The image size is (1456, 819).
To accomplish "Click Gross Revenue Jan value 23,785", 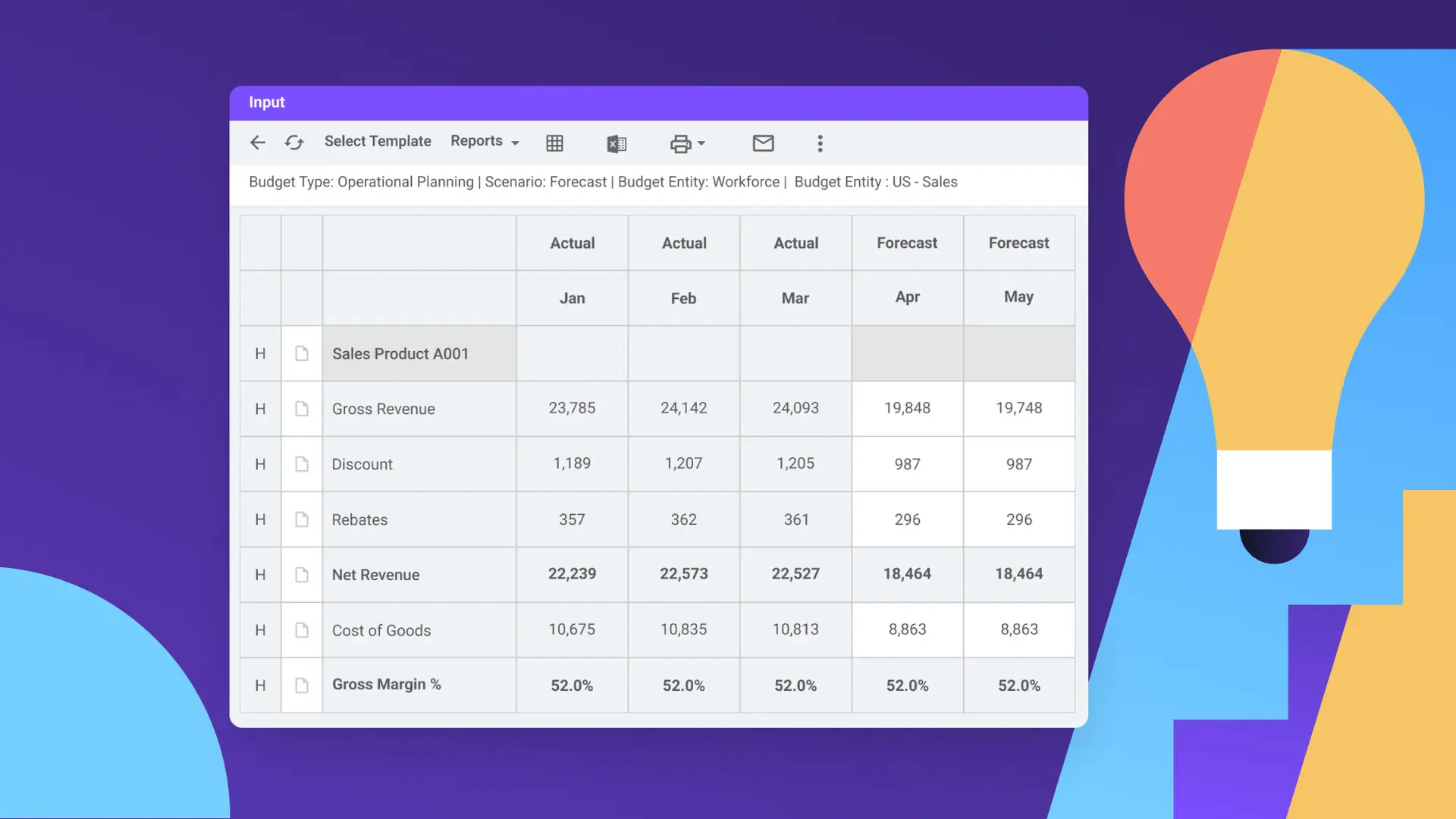I will [x=573, y=408].
